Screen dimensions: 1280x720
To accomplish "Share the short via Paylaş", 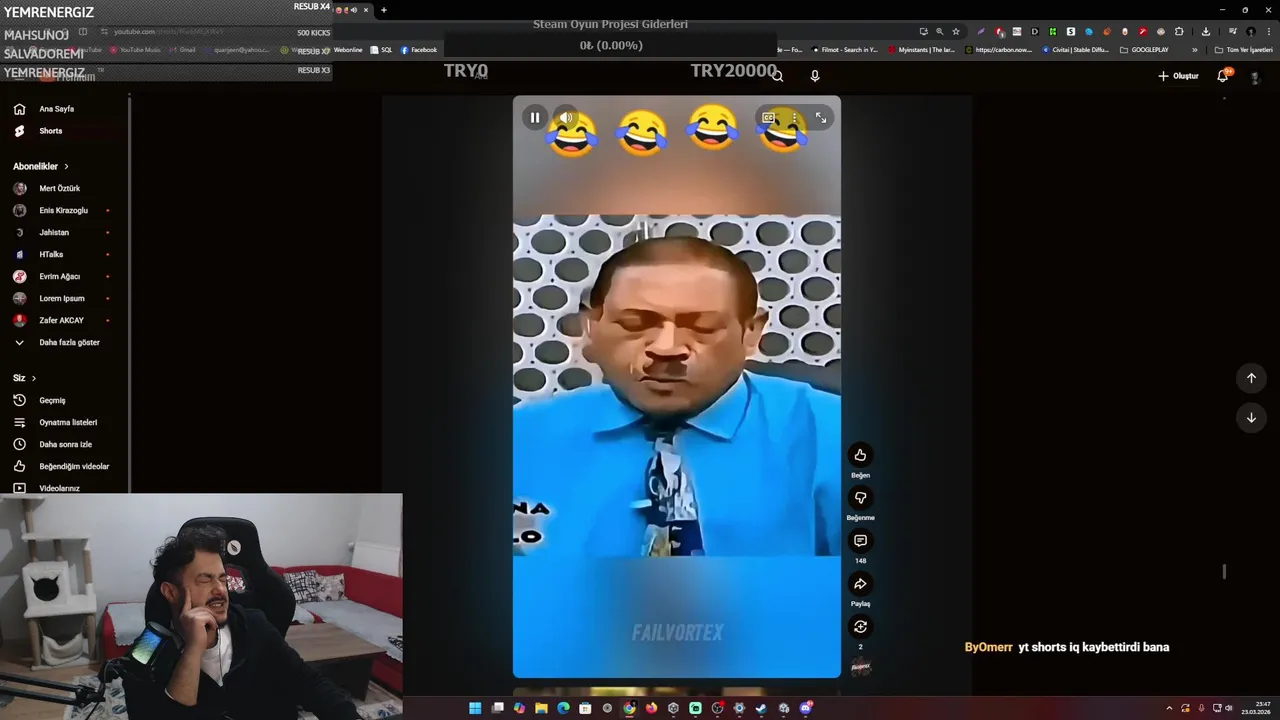I will [860, 584].
